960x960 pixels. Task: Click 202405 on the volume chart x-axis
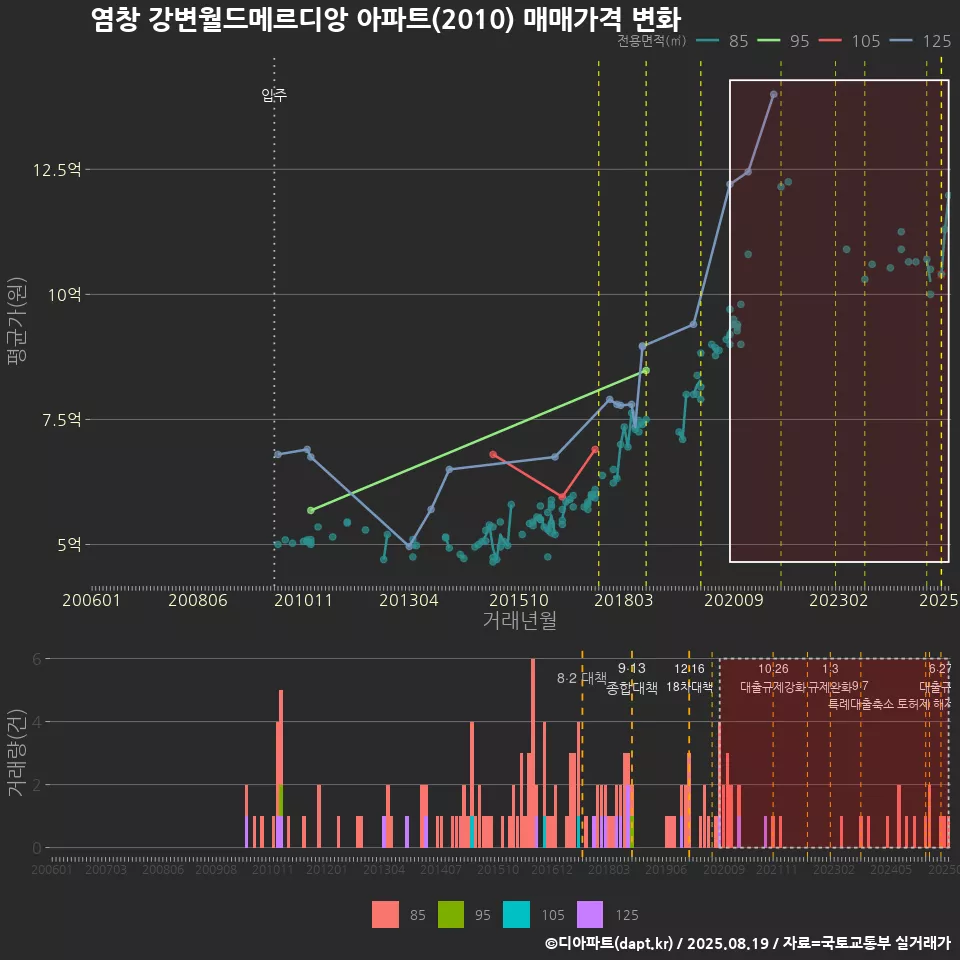click(x=891, y=869)
